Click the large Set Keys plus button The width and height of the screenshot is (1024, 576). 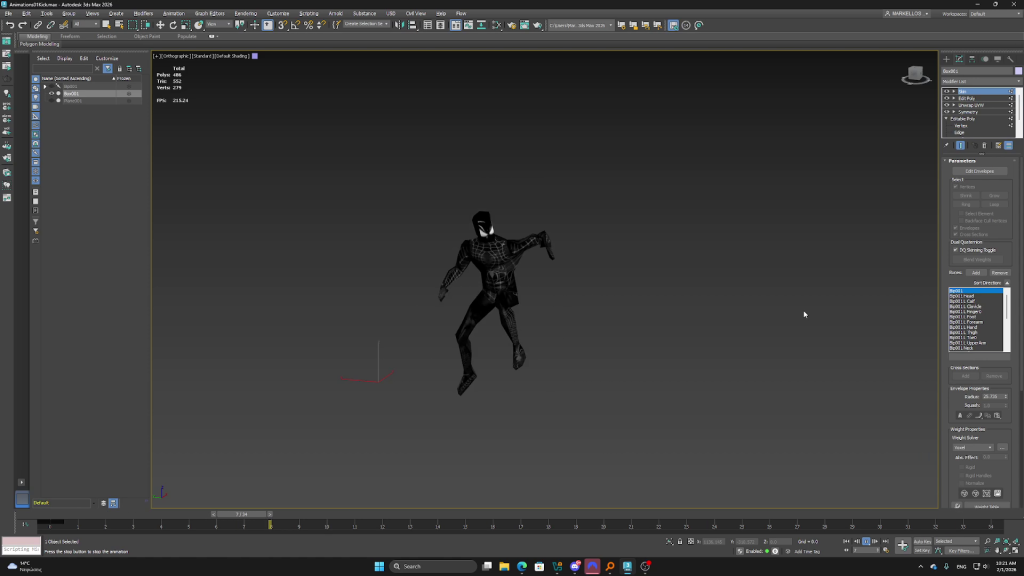point(902,545)
